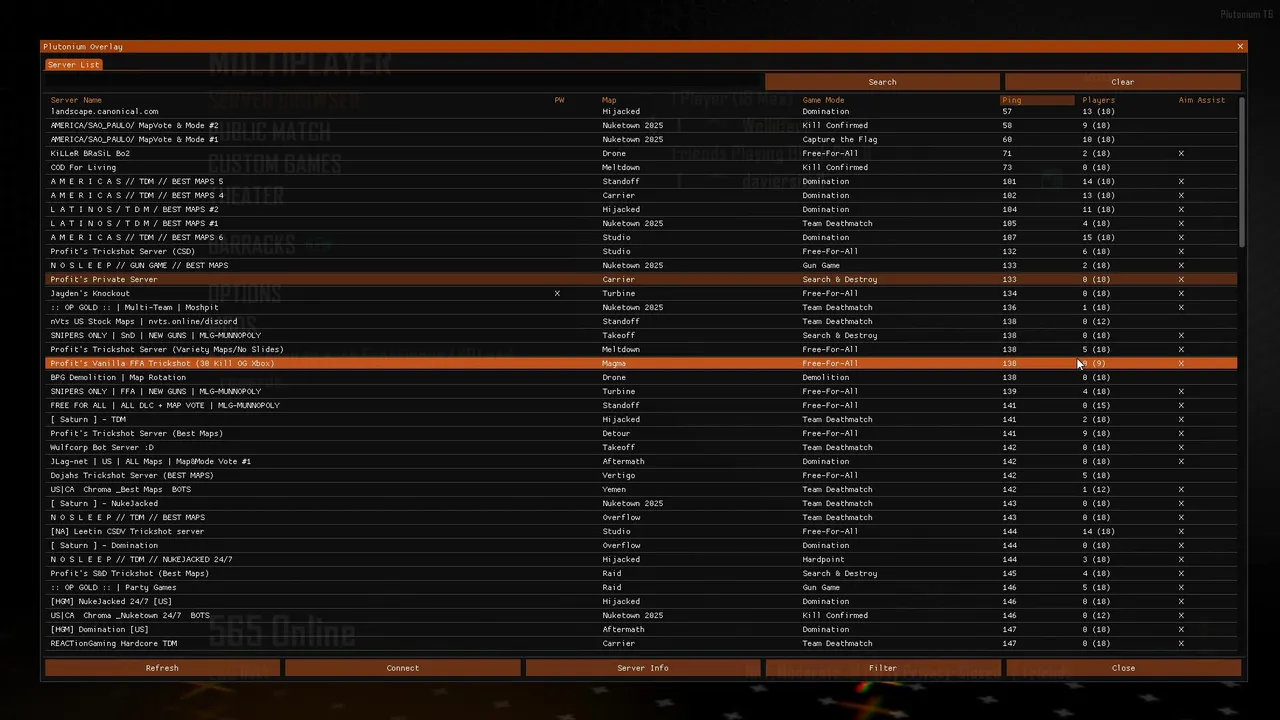Sort by PW column header
The height and width of the screenshot is (720, 1280).
559,100
